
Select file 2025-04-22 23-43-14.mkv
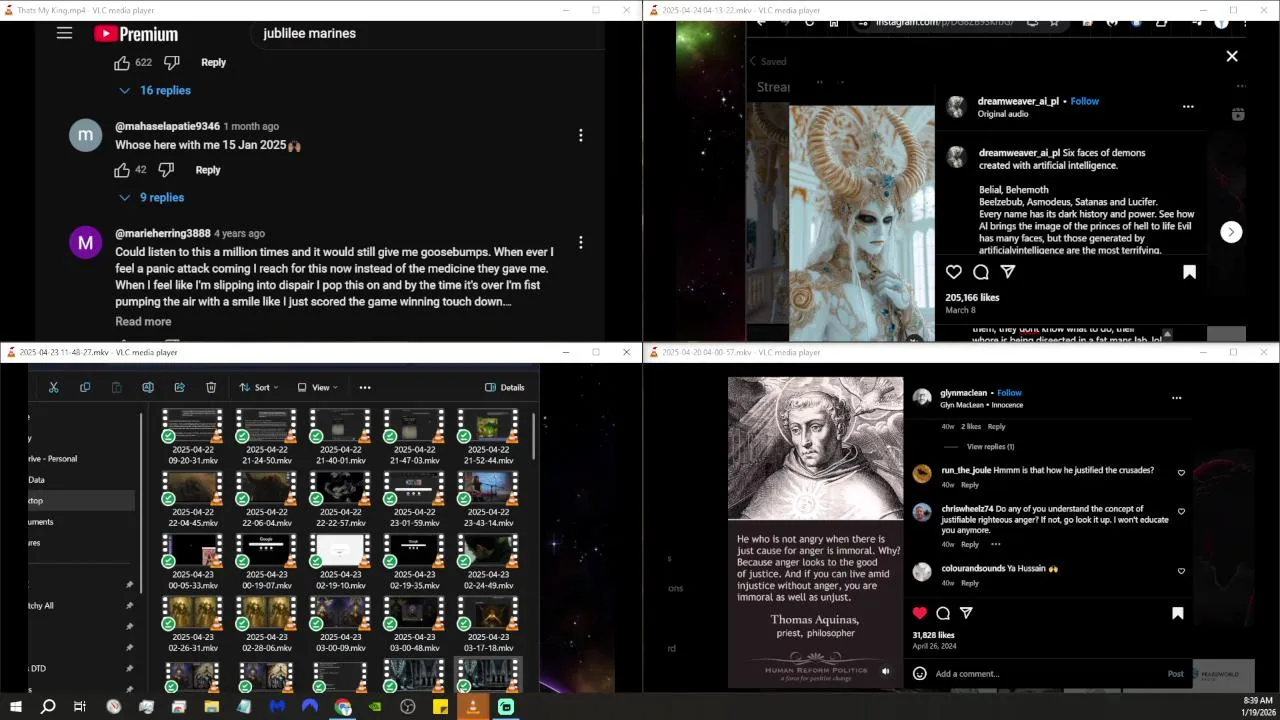[488, 499]
